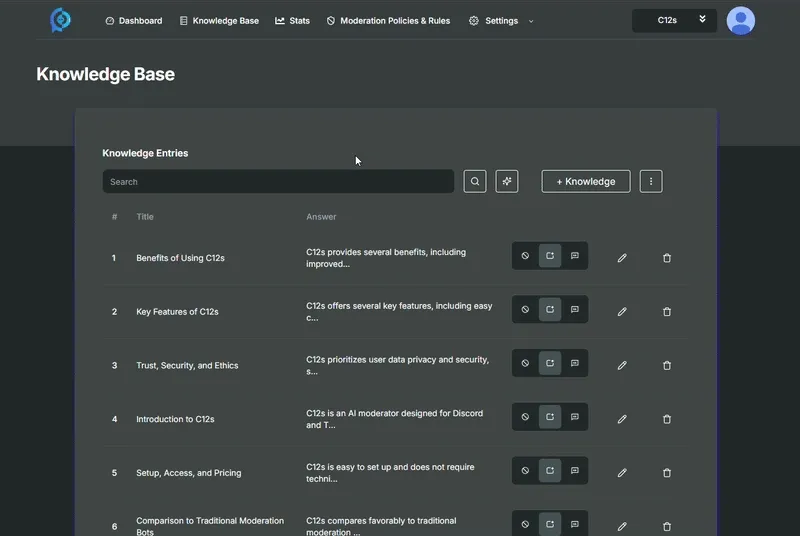Focus the knowledge entries Search field
Screen dimensions: 800x536
click(278, 182)
